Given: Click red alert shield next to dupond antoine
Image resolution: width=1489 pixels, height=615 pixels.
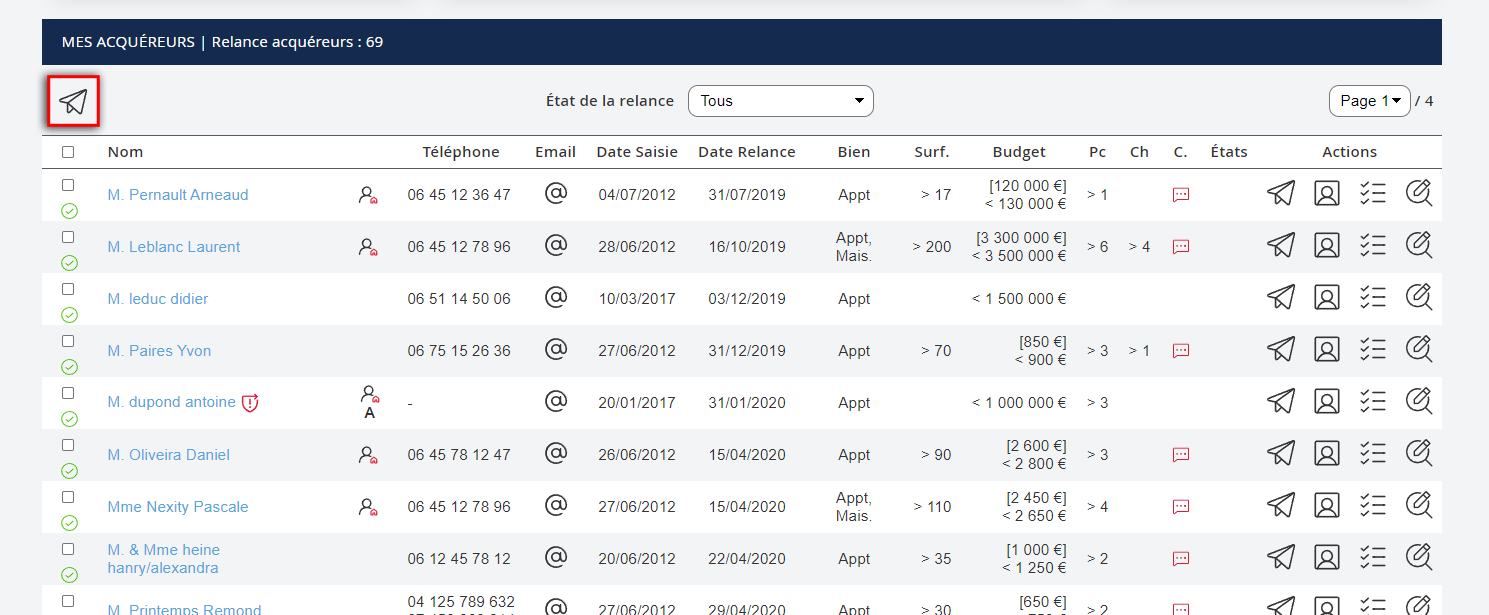Looking at the screenshot, I should pos(250,402).
